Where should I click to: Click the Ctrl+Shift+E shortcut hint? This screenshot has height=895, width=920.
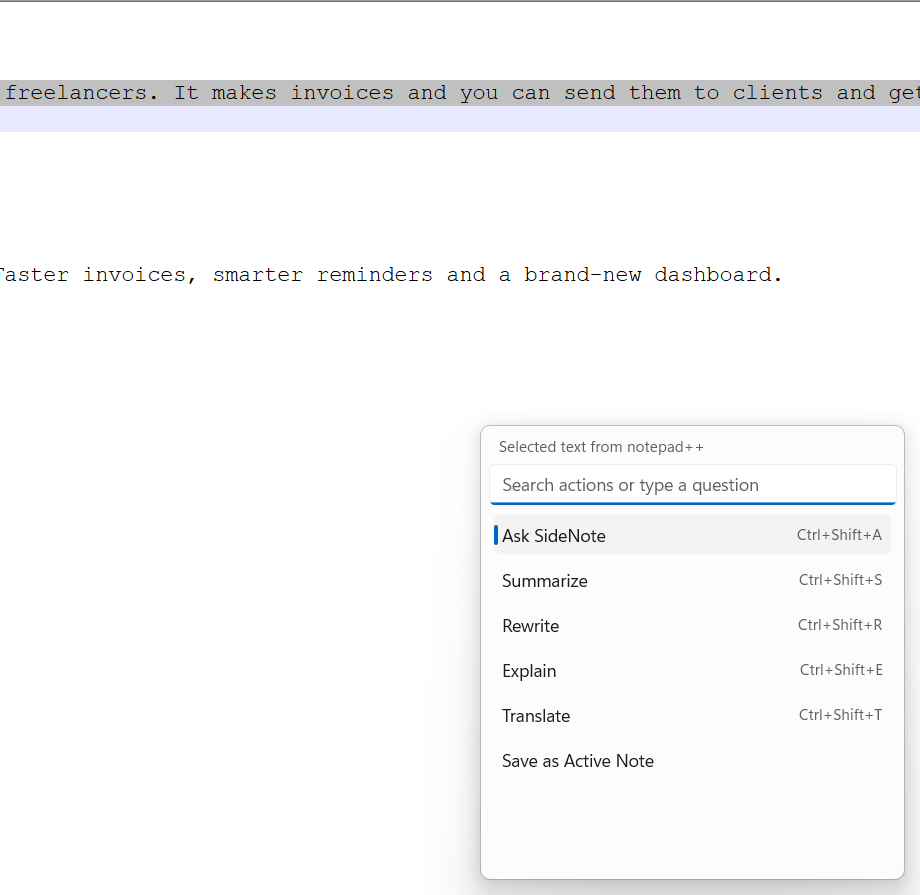(x=841, y=670)
